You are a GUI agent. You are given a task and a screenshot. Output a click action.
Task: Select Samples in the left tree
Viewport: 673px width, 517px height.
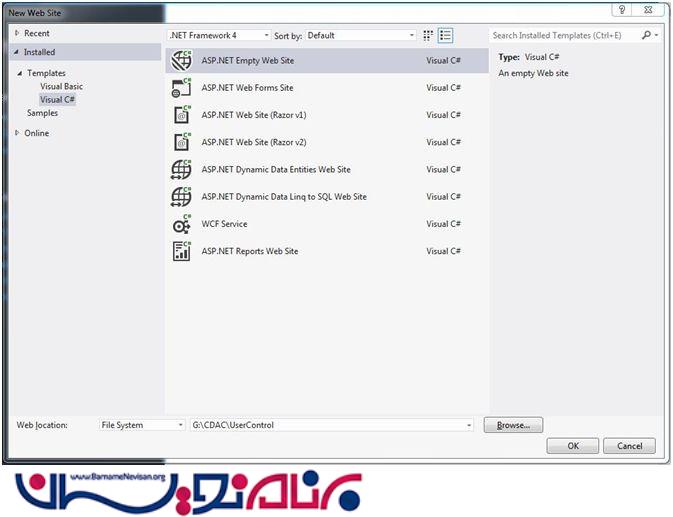(x=42, y=113)
